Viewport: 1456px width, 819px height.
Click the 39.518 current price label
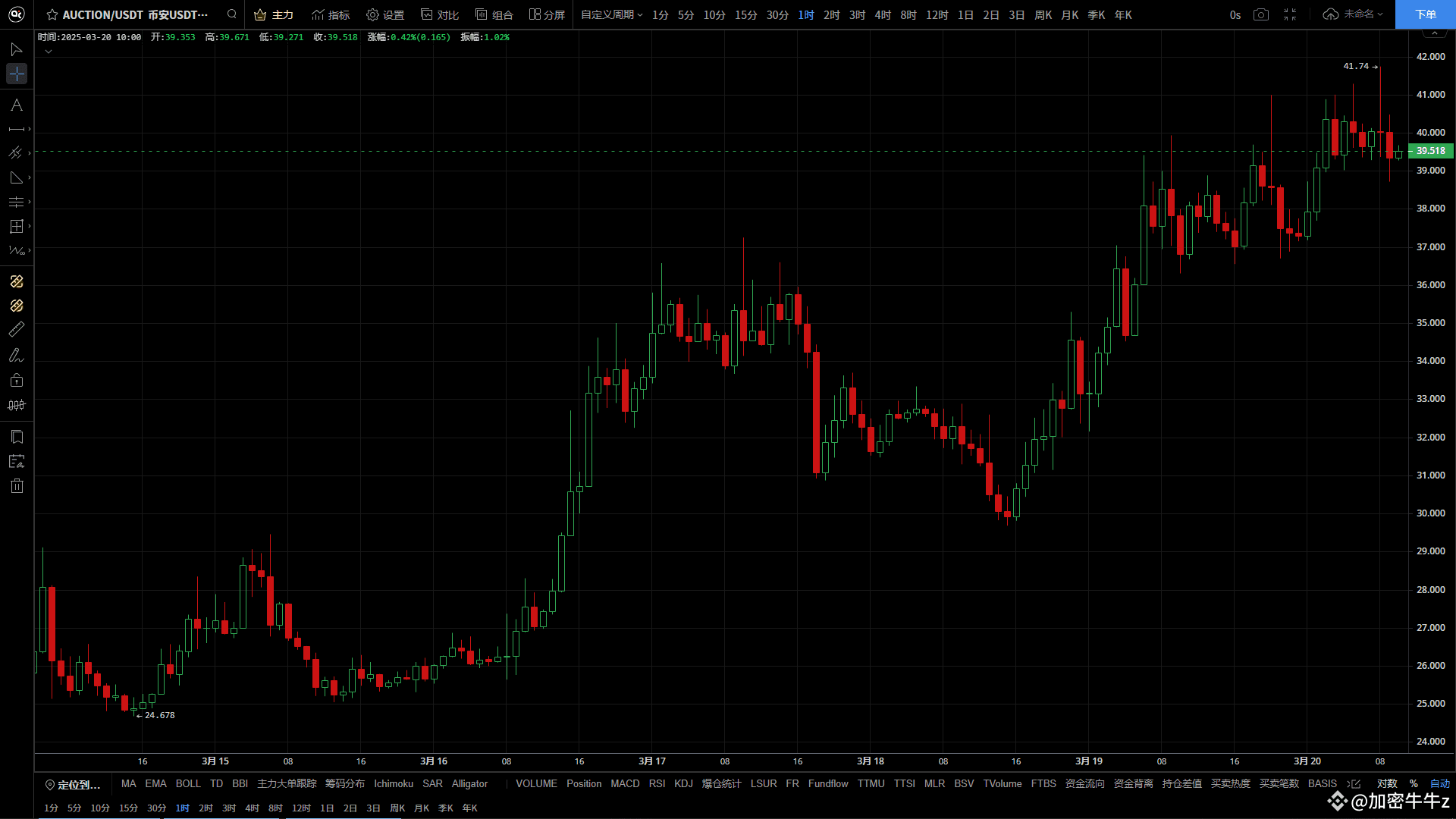click(1430, 151)
